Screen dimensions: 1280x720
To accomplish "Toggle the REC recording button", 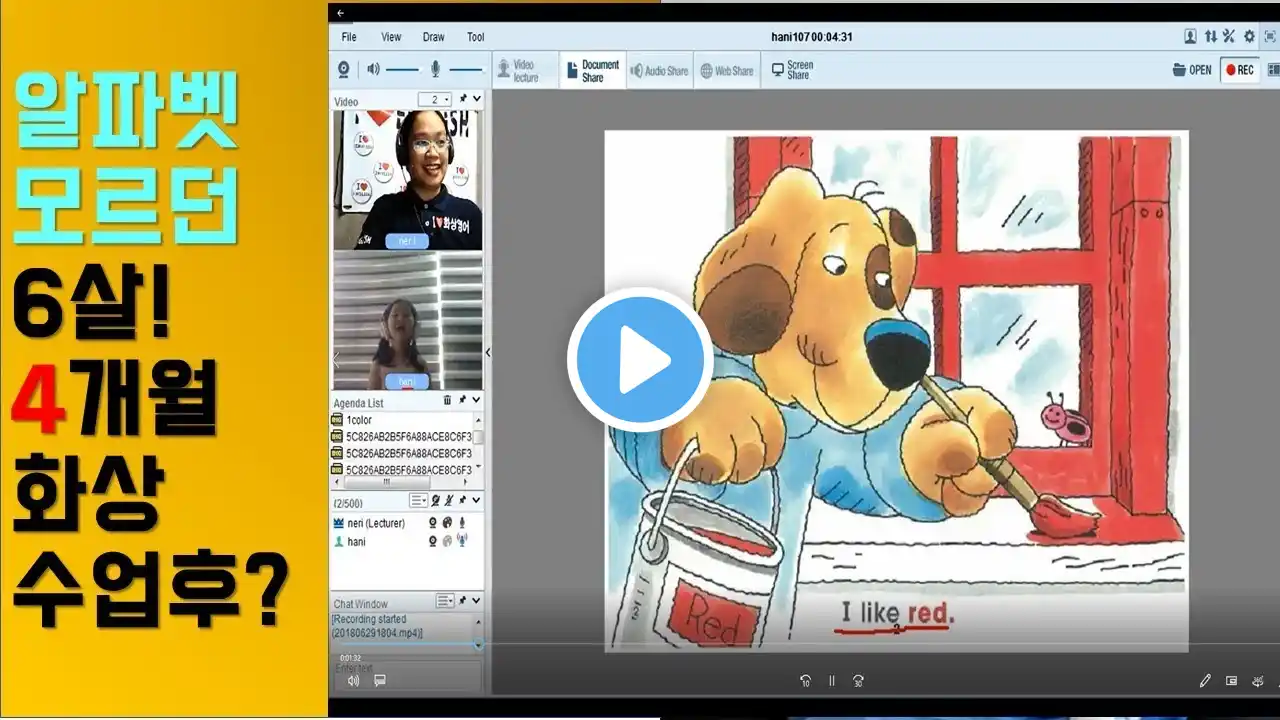I will coord(1240,70).
